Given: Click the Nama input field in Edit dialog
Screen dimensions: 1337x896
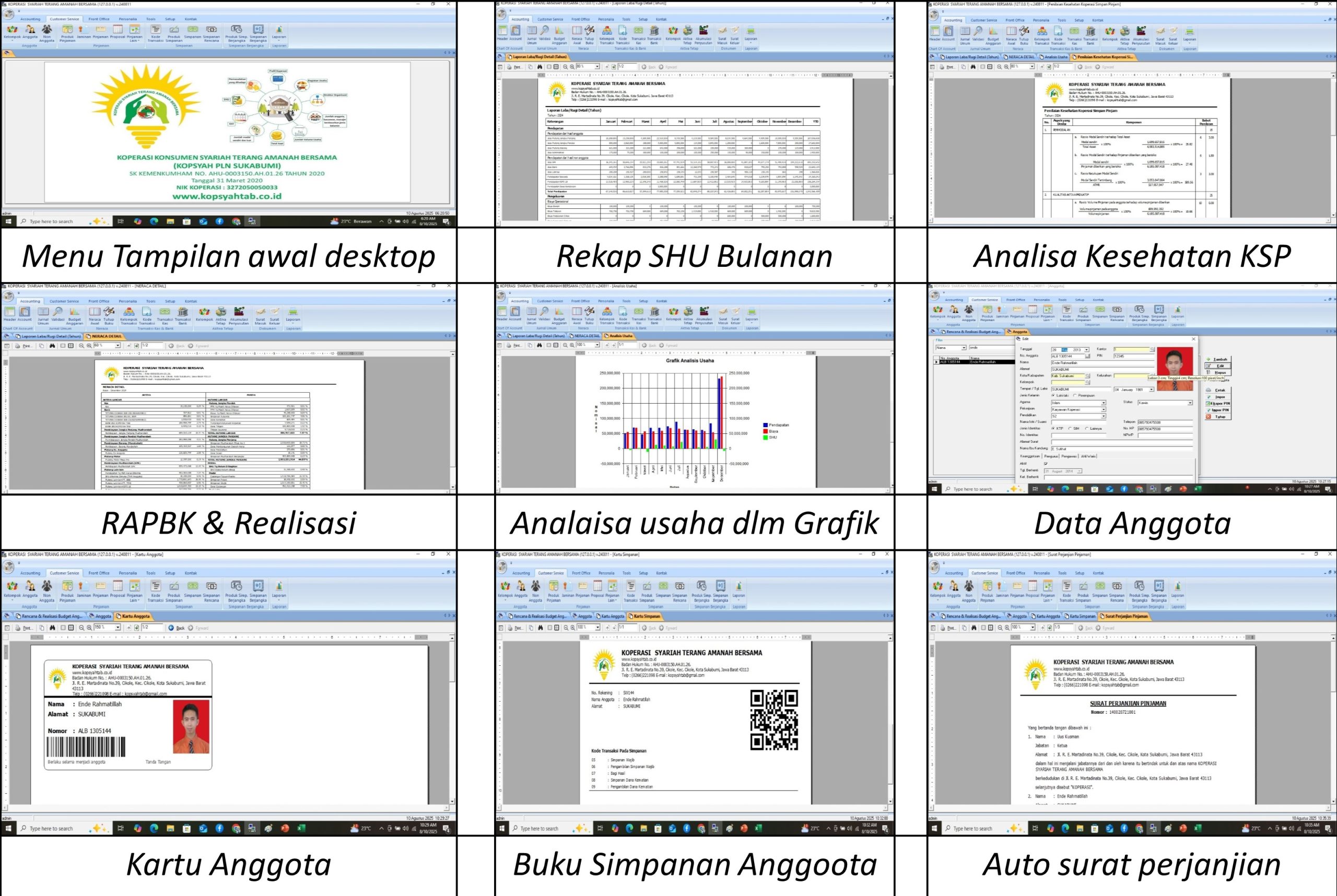Looking at the screenshot, I should point(1103,363).
